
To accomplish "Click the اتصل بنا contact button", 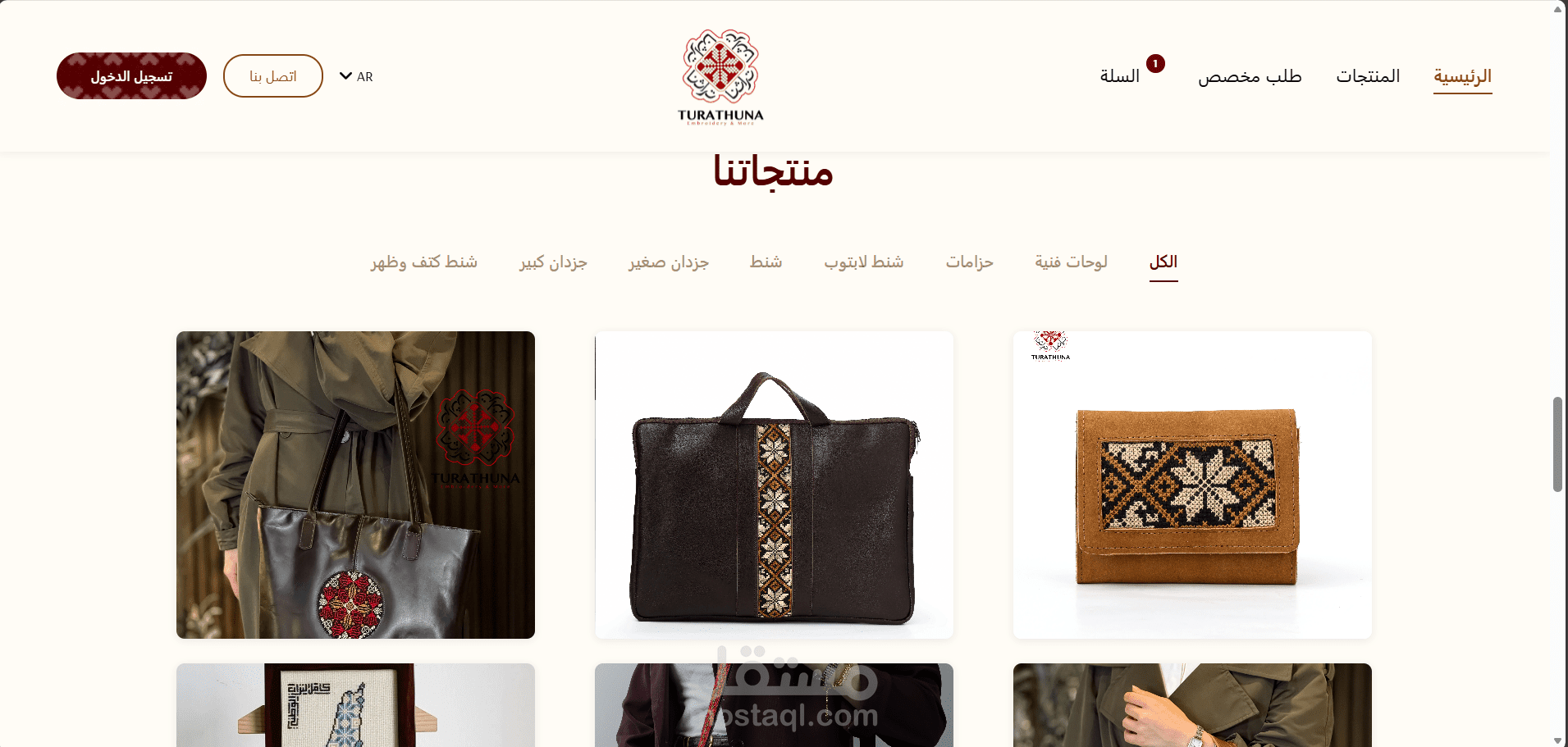I will tap(273, 76).
